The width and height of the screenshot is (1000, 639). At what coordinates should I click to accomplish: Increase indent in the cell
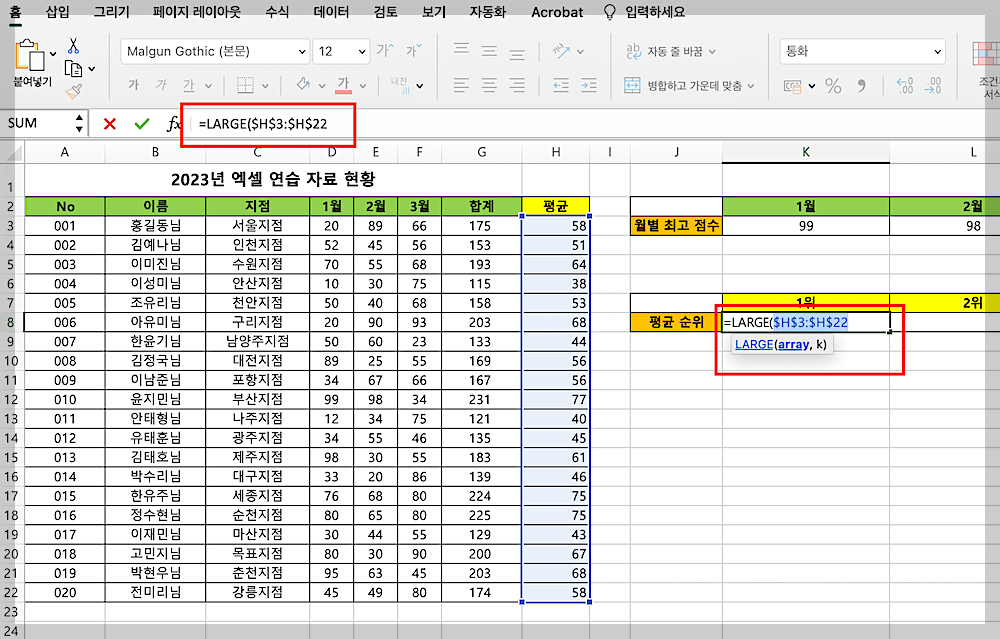[589, 85]
